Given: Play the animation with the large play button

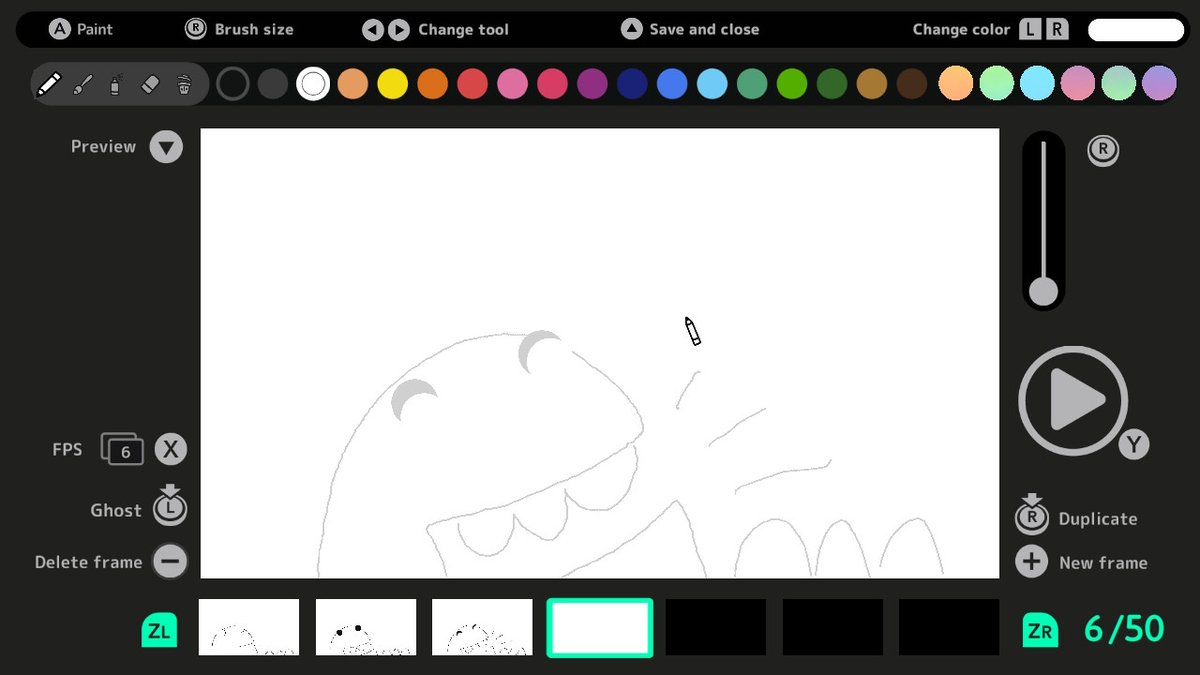Looking at the screenshot, I should coord(1073,400).
